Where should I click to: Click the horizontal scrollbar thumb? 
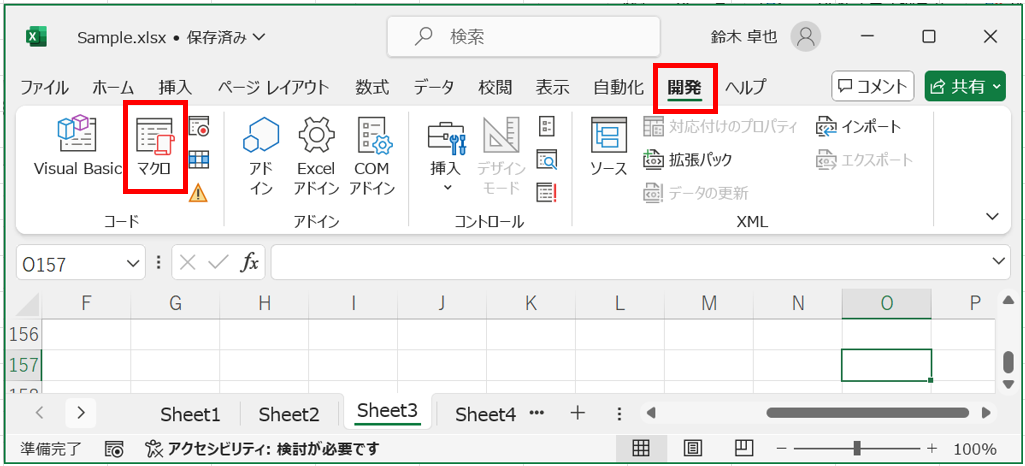(x=867, y=413)
